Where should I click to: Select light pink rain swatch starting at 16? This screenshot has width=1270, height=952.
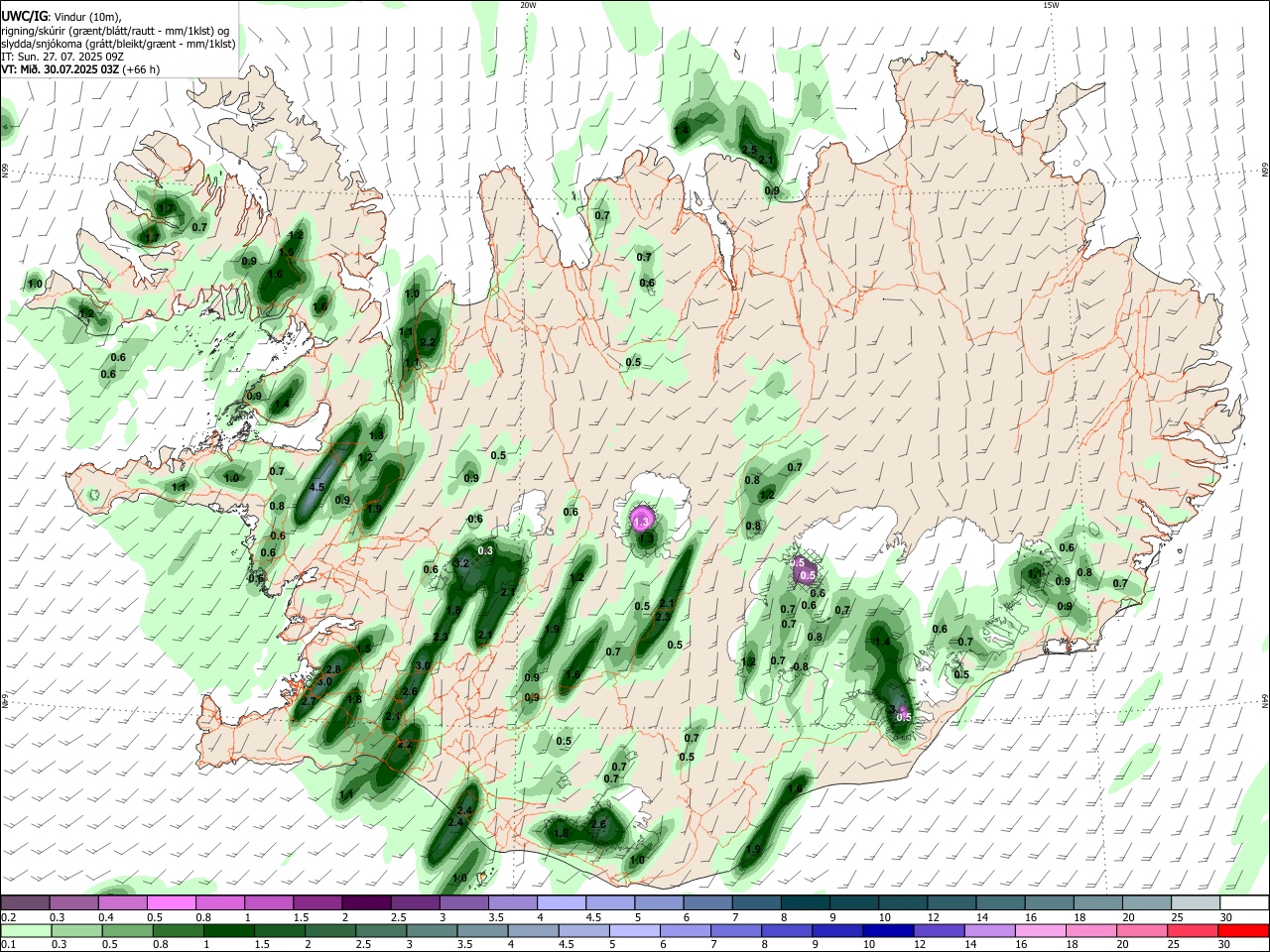coord(1040,930)
